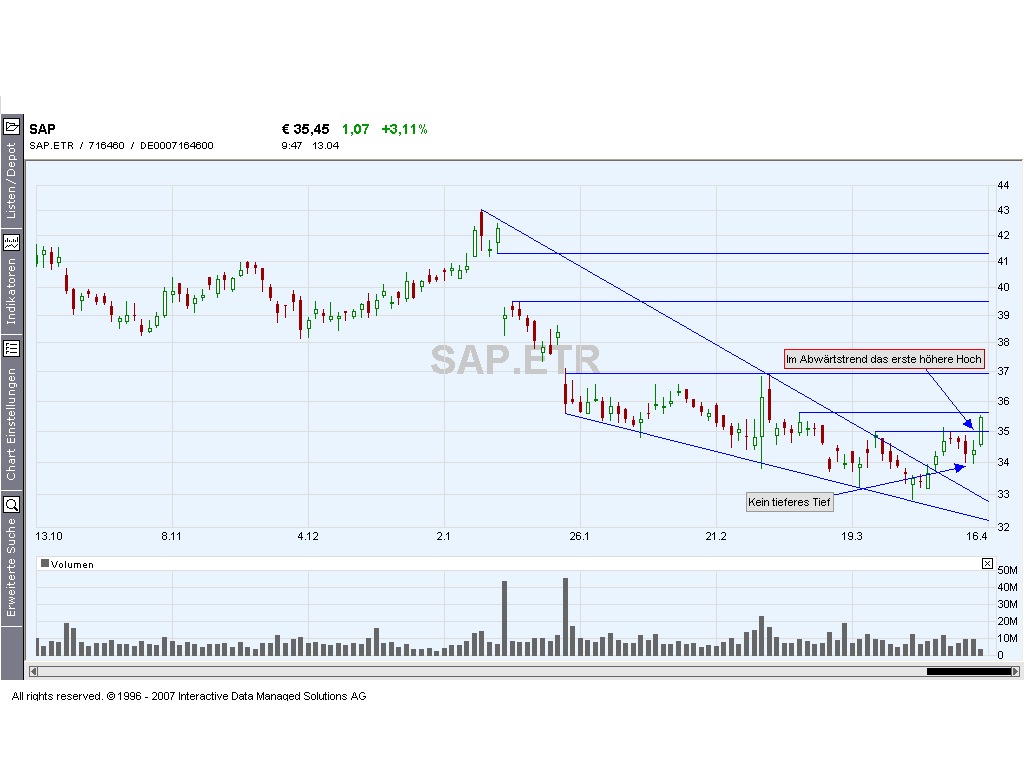This screenshot has width=1024, height=768.
Task: Close the Volumen indicator panel
Action: tap(987, 564)
